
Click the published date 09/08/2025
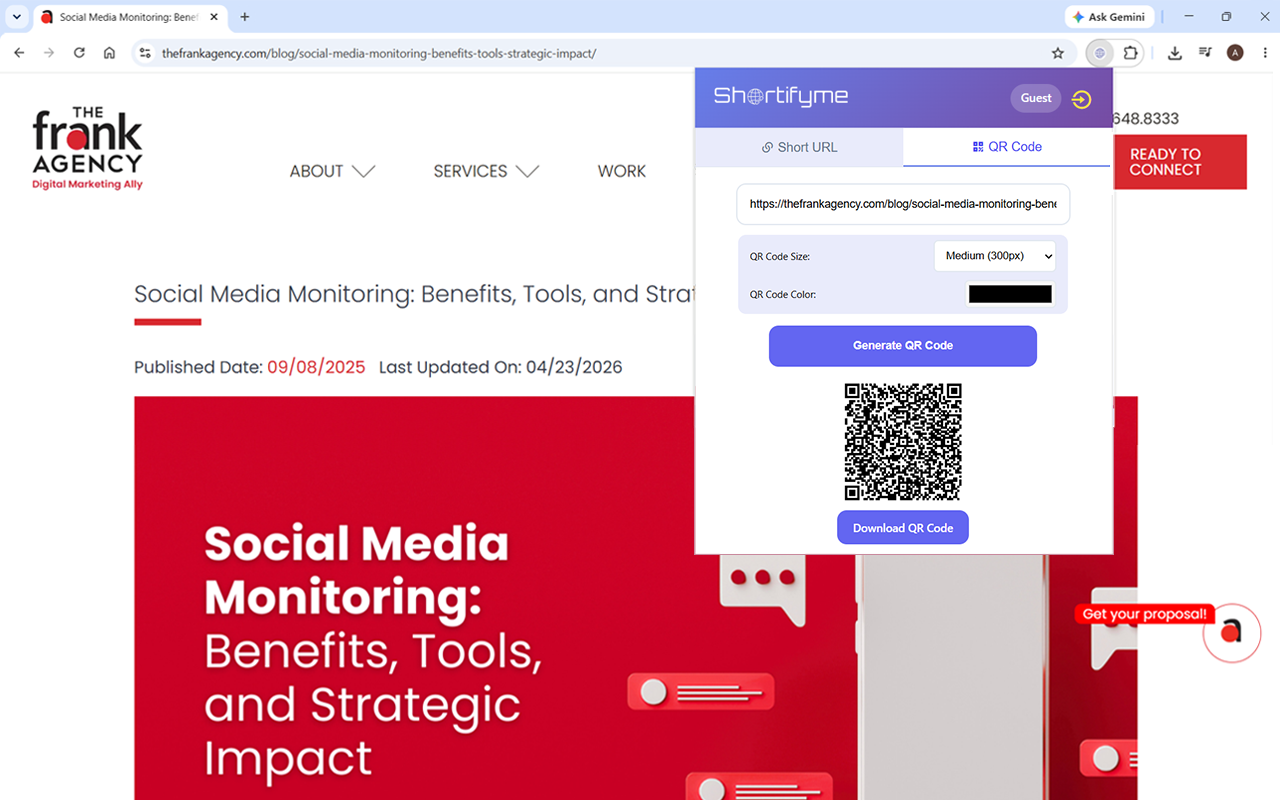click(x=316, y=367)
